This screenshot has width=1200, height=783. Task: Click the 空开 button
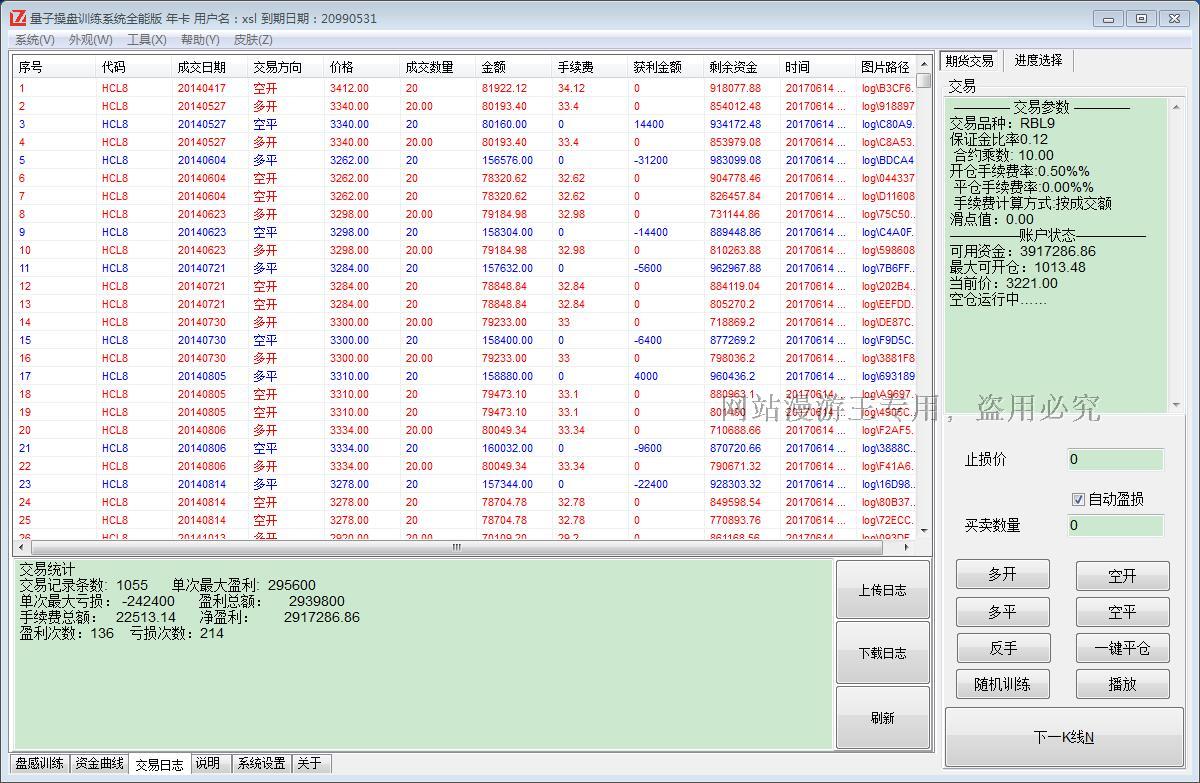[x=1122, y=576]
